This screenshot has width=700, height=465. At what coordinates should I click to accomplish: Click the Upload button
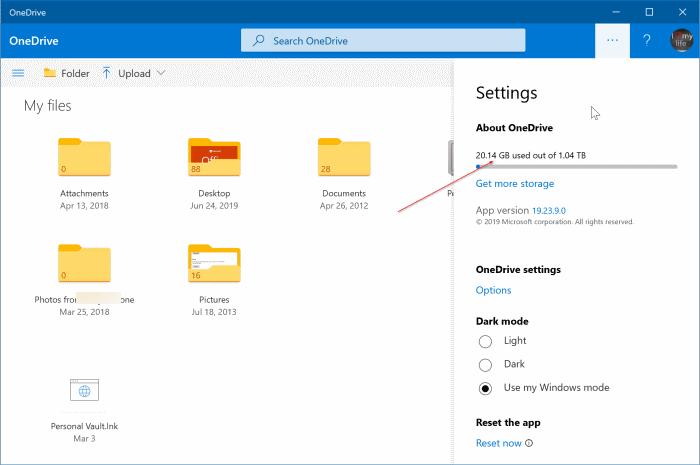(x=126, y=73)
